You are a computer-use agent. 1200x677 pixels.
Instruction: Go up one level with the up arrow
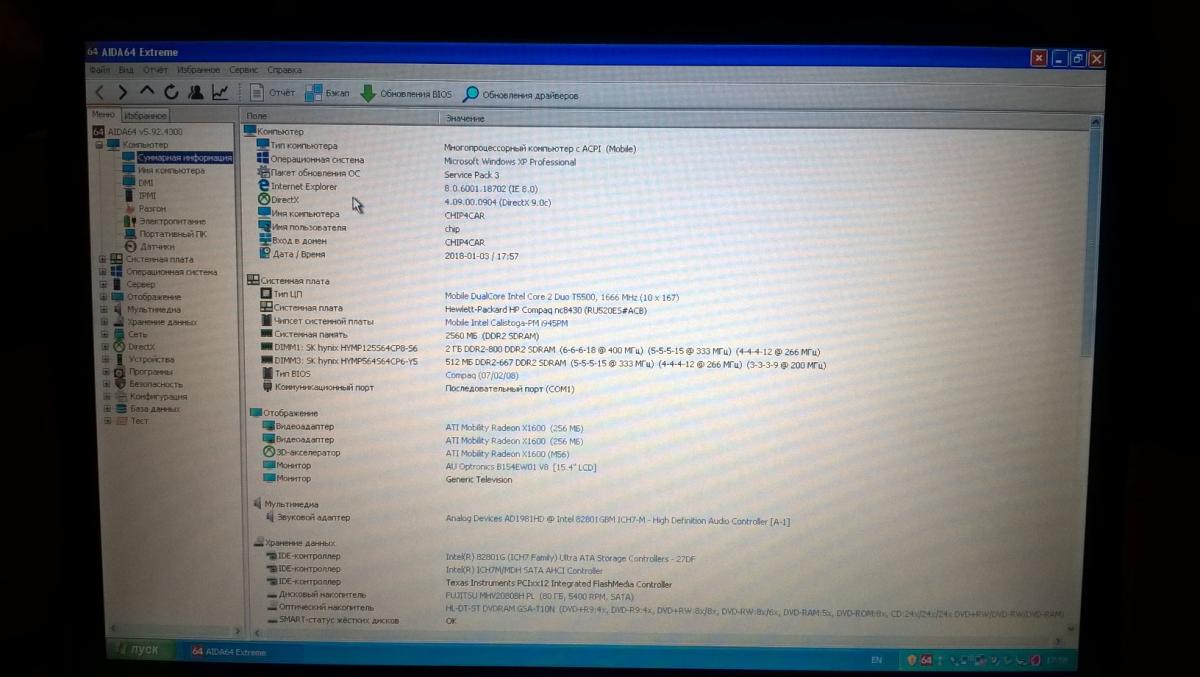click(x=147, y=93)
